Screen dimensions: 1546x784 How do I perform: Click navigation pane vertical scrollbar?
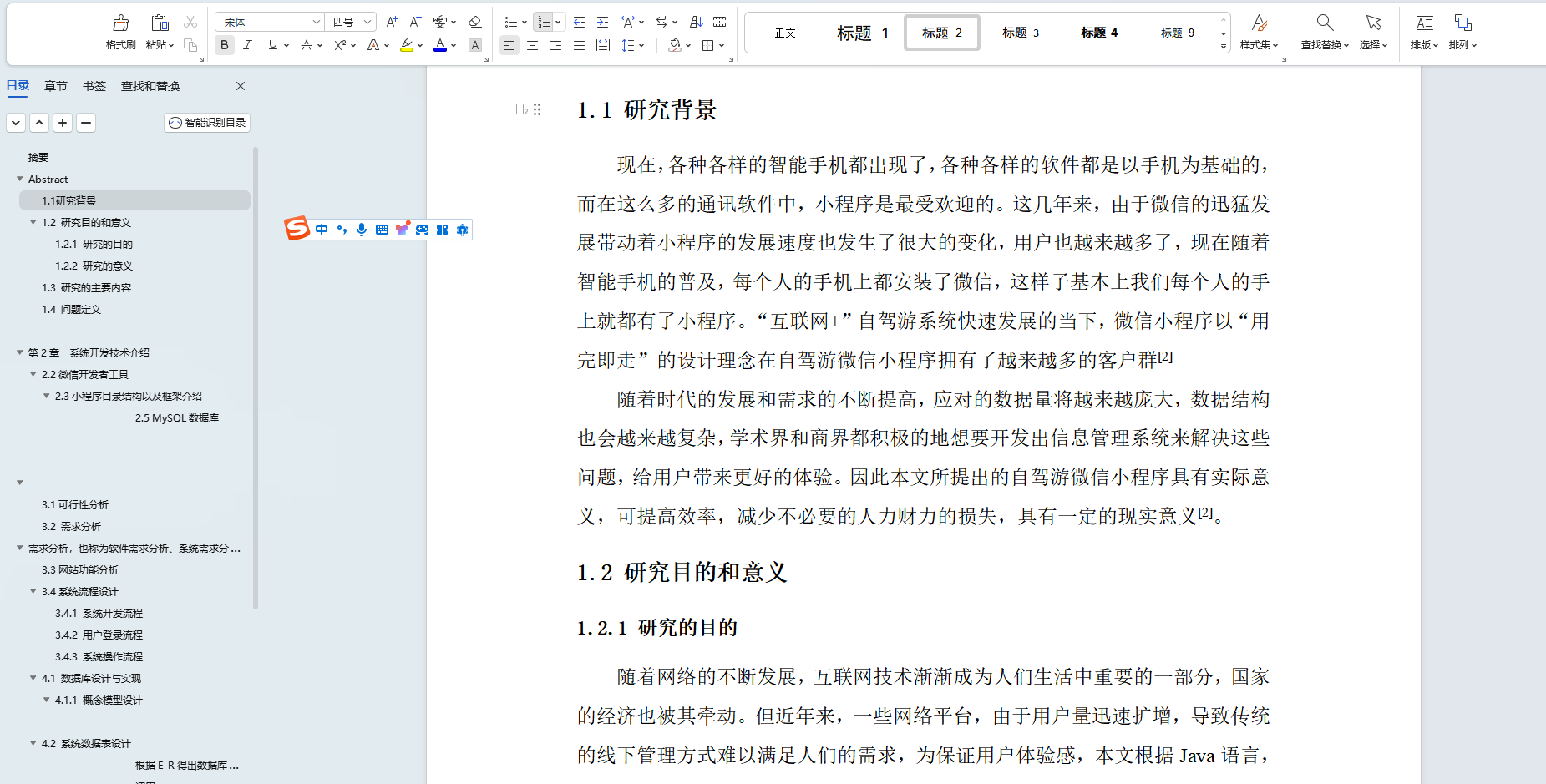click(256, 377)
